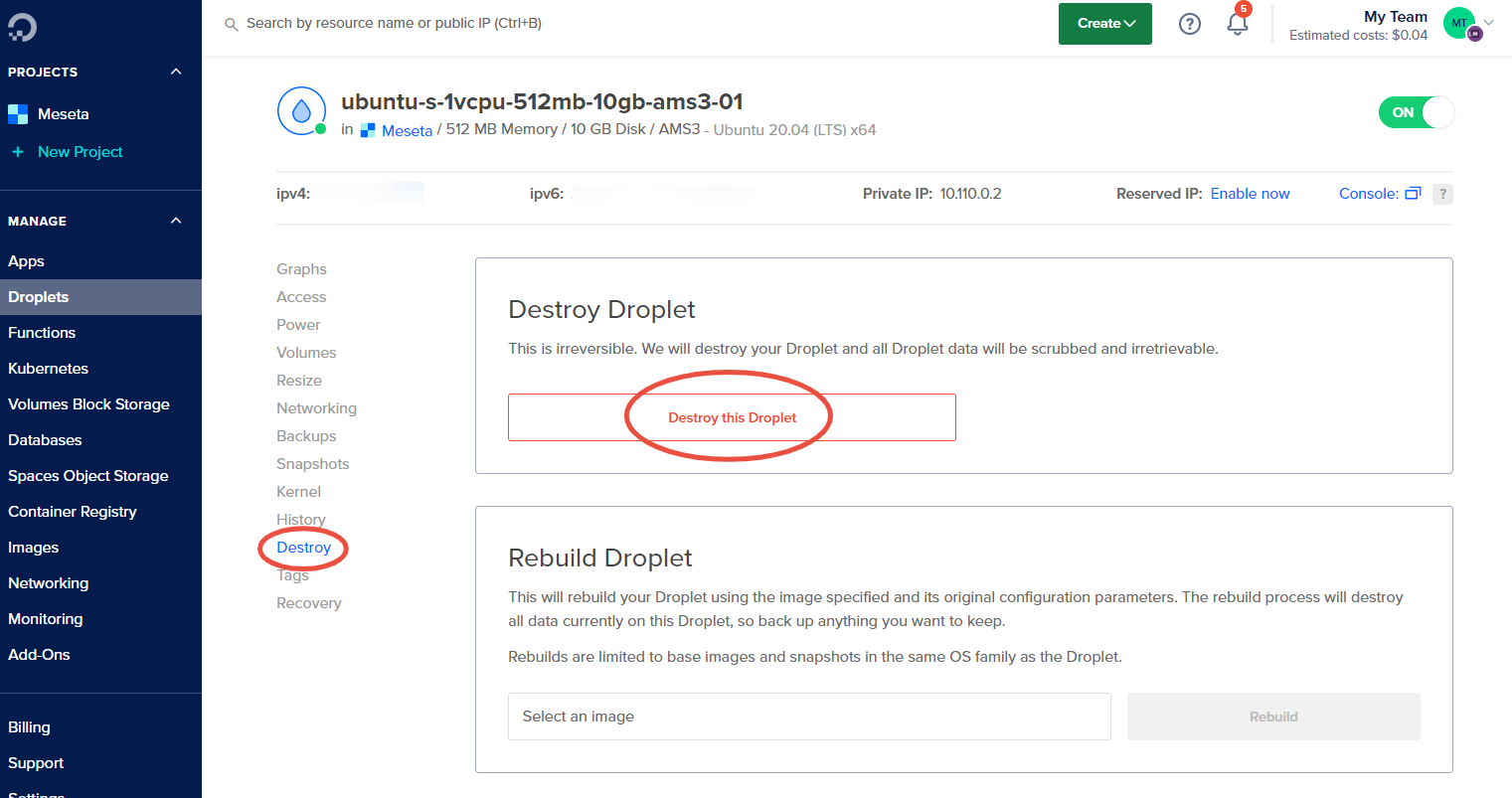Open the Resize tab

299,381
